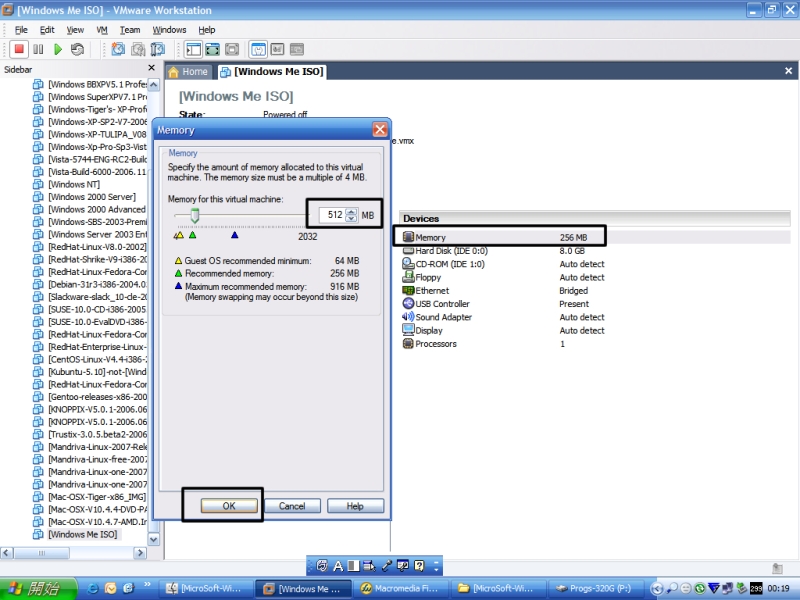This screenshot has width=800, height=600.
Task: Open the View menu
Action: point(75,30)
